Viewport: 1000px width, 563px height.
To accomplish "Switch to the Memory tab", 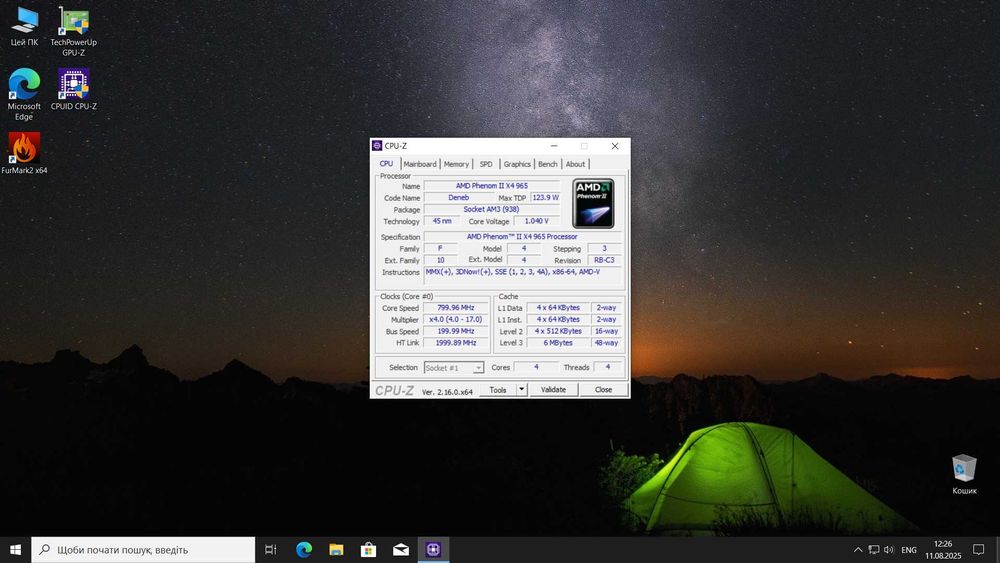I will 456,165.
